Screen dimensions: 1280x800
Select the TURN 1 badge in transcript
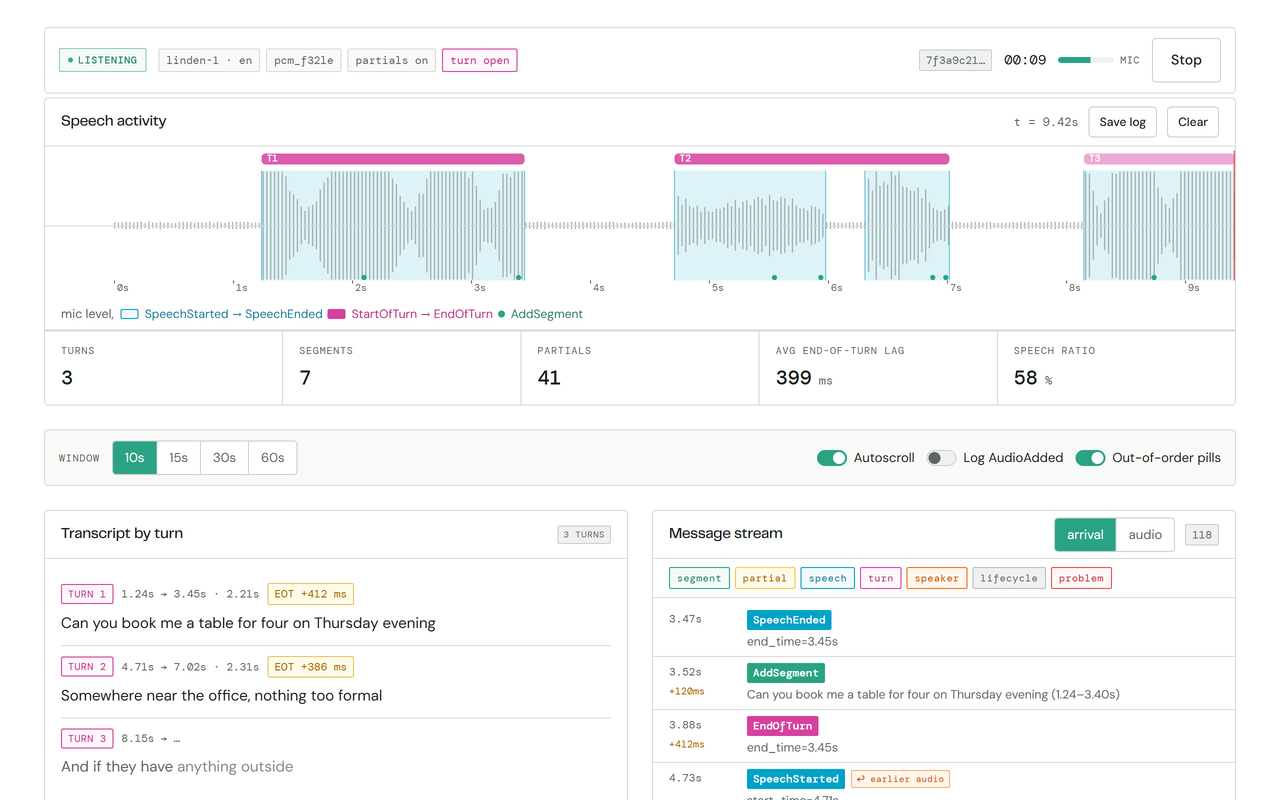[87, 594]
